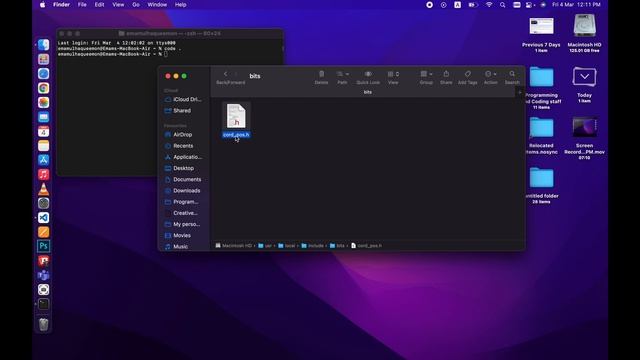Open Microsoft Teams from the Dock

[x=44, y=275]
